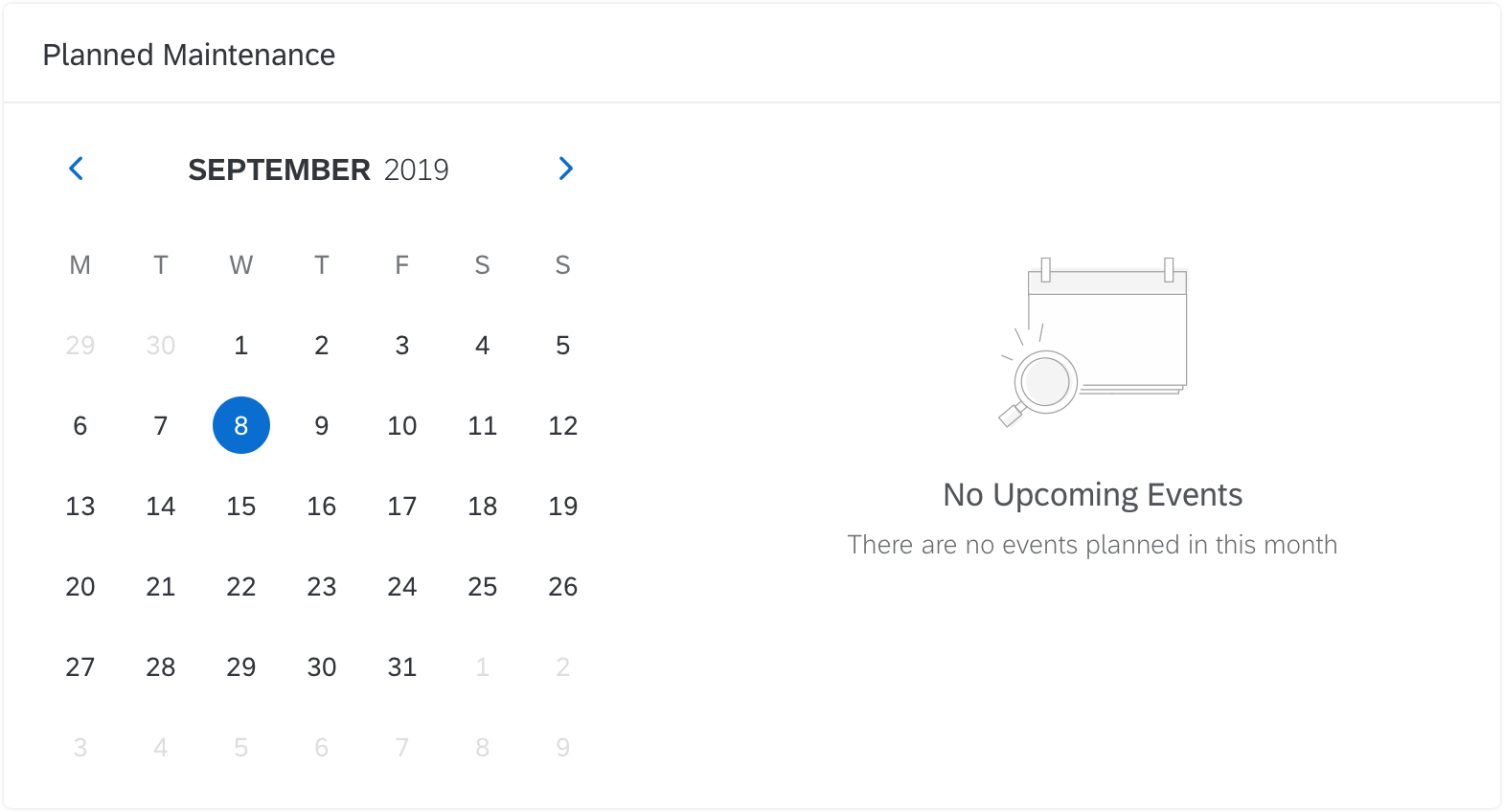Choose date 18 on Saturday column

pyautogui.click(x=483, y=506)
